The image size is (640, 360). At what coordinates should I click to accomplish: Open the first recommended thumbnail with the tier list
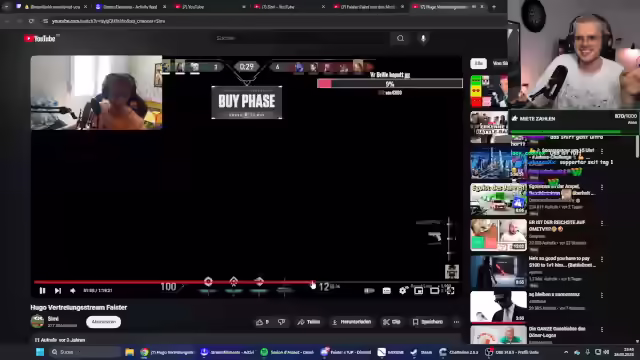489,91
